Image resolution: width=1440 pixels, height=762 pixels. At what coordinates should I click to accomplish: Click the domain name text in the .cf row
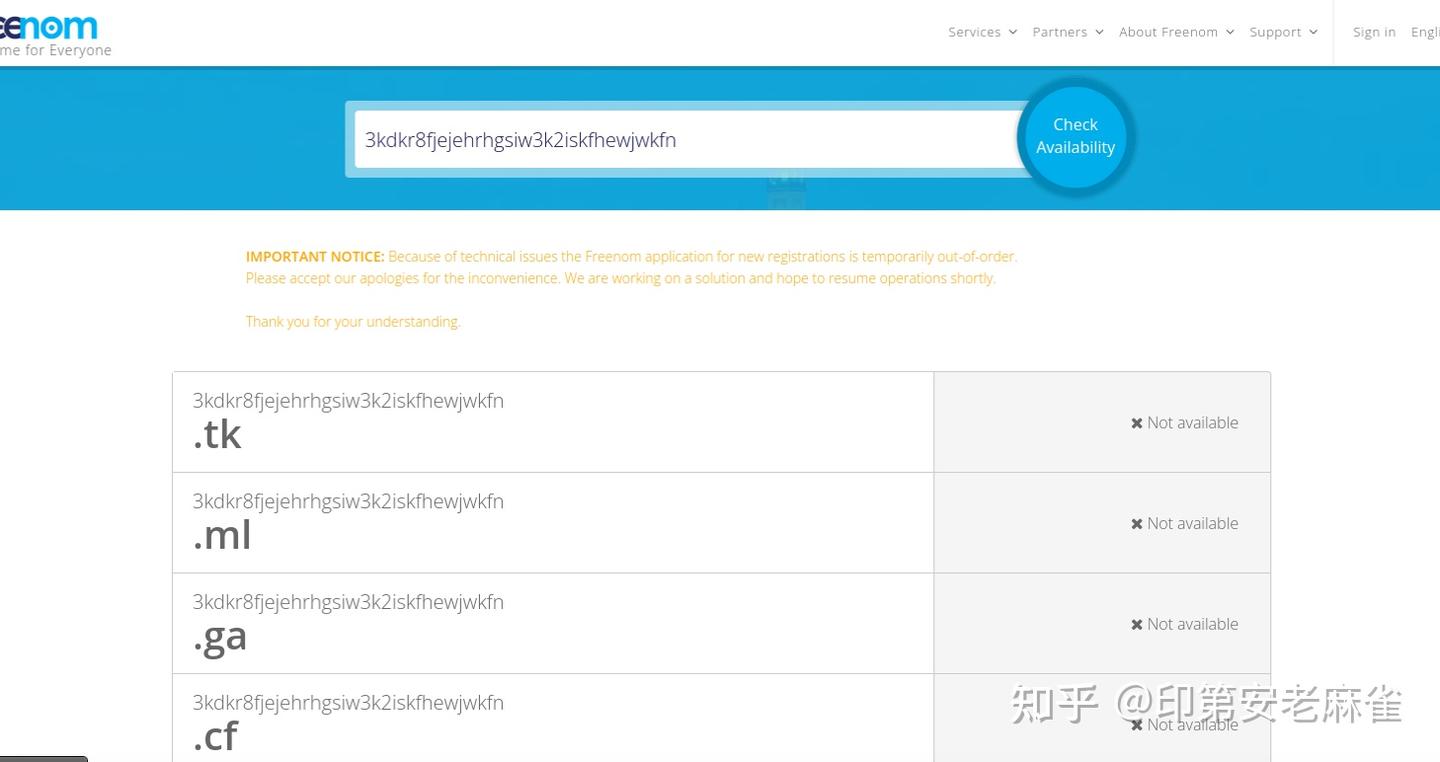(348, 702)
